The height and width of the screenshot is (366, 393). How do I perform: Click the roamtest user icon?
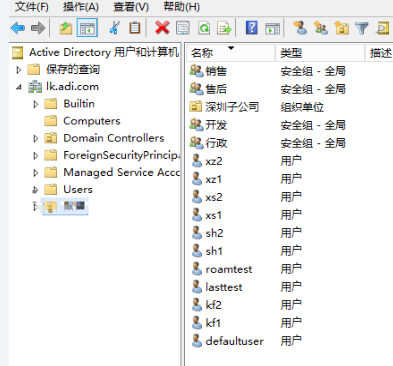click(197, 269)
